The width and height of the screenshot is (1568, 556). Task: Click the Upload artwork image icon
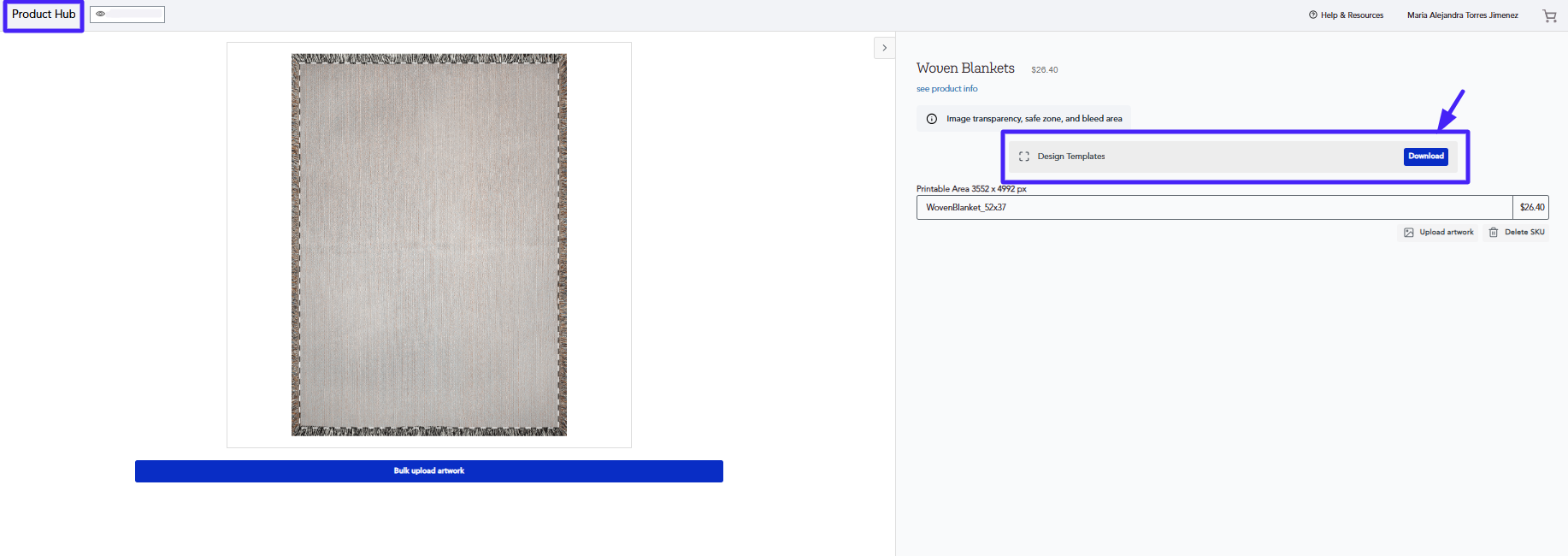coord(1409,233)
